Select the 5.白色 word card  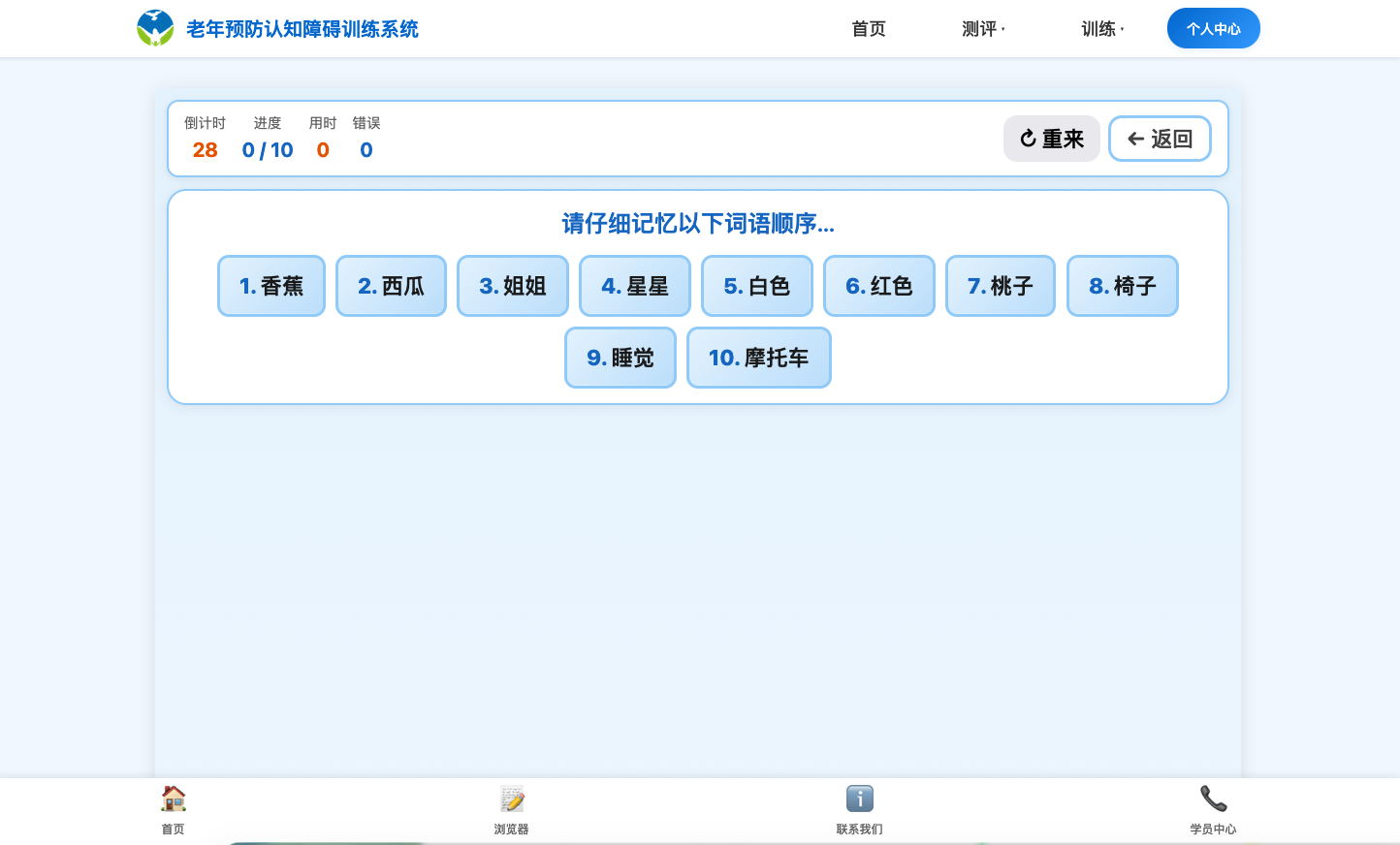(757, 286)
